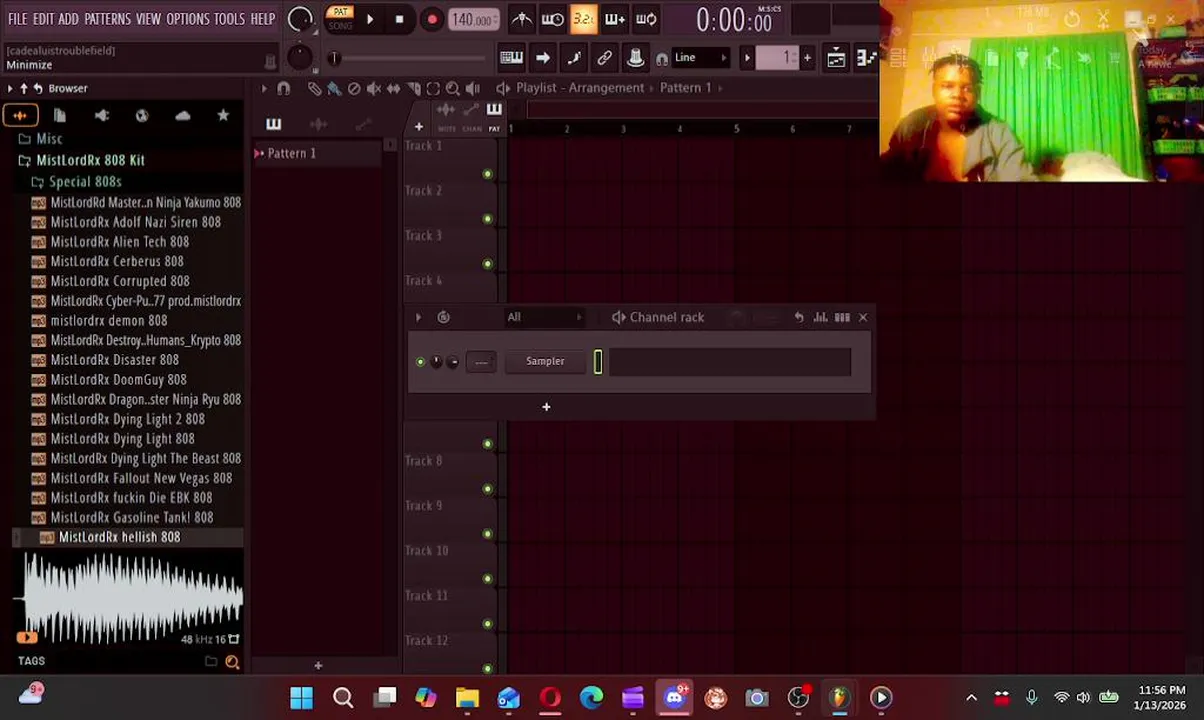Image resolution: width=1204 pixels, height=720 pixels.
Task: Arm the record button
Action: (432, 19)
